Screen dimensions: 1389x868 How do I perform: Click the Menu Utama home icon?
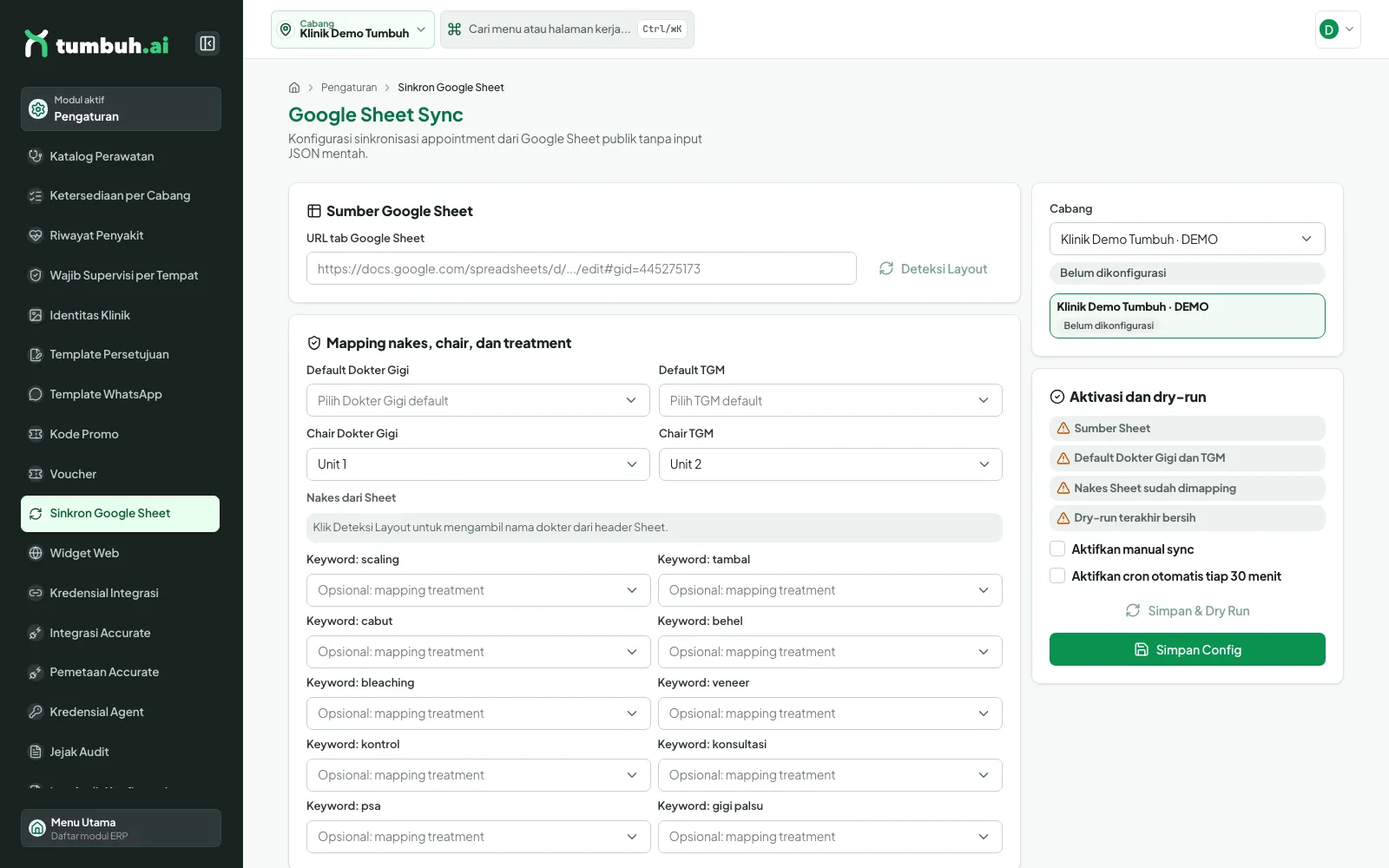tap(37, 828)
